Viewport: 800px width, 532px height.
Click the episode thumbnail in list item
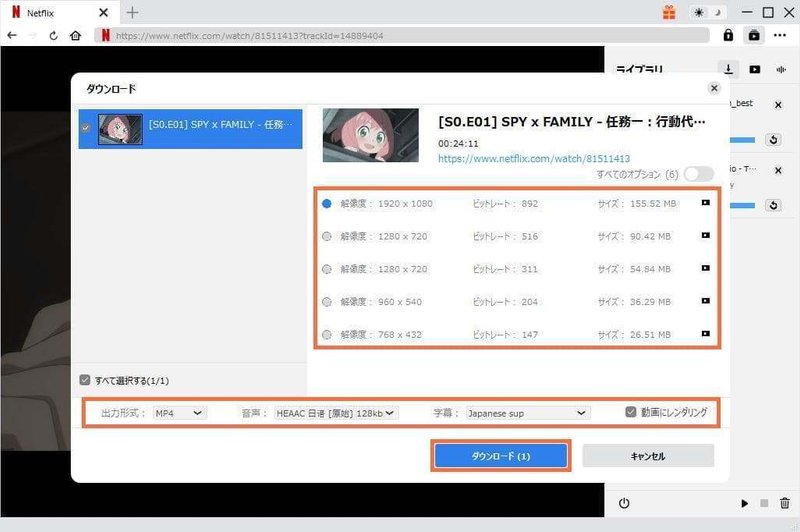pyautogui.click(x=120, y=129)
